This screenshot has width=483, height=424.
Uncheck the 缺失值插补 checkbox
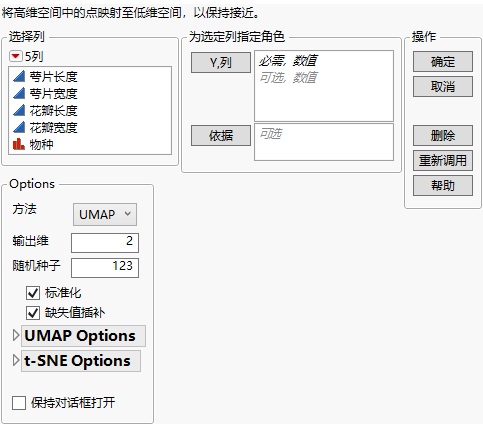[33, 313]
